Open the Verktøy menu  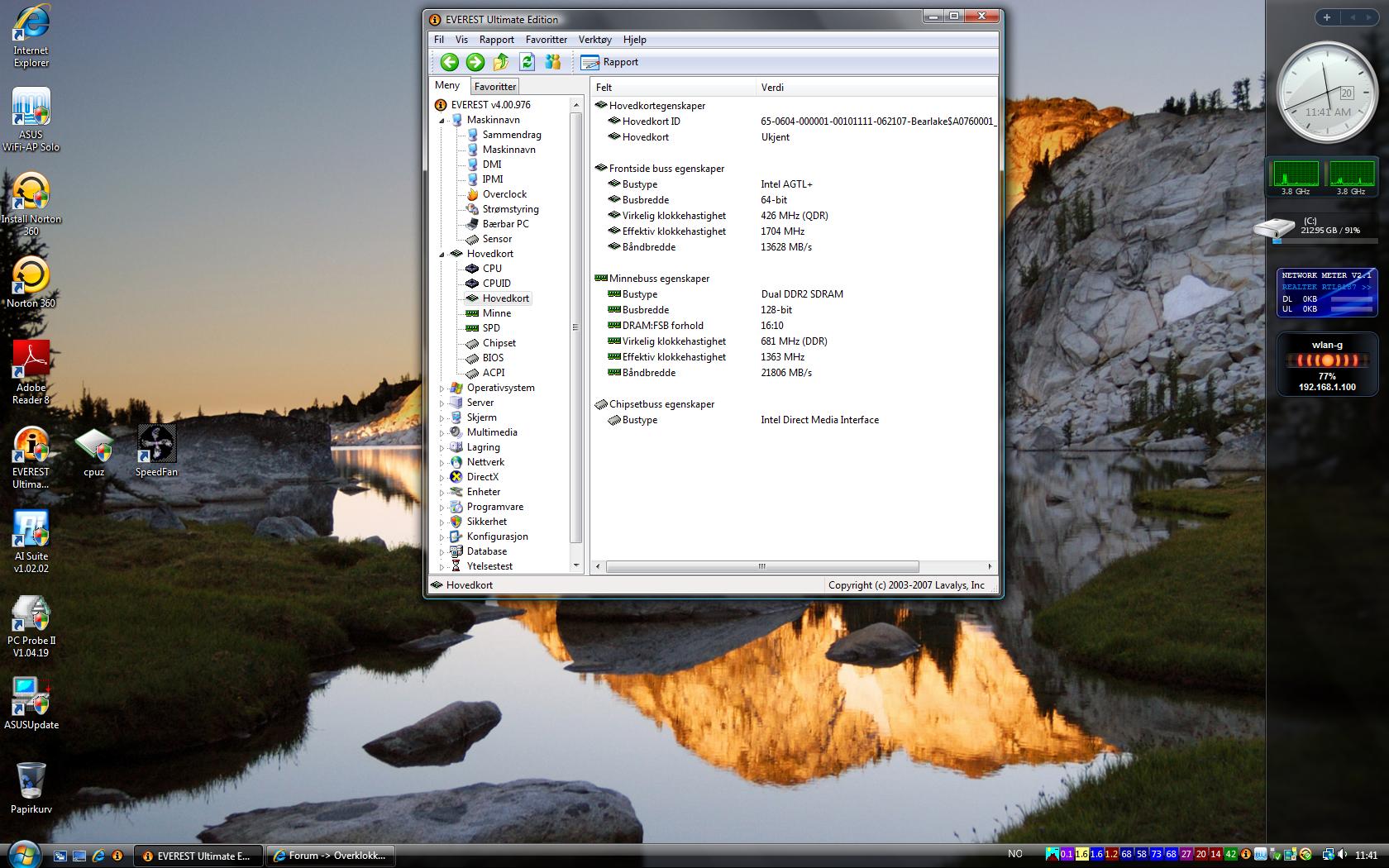click(x=595, y=40)
